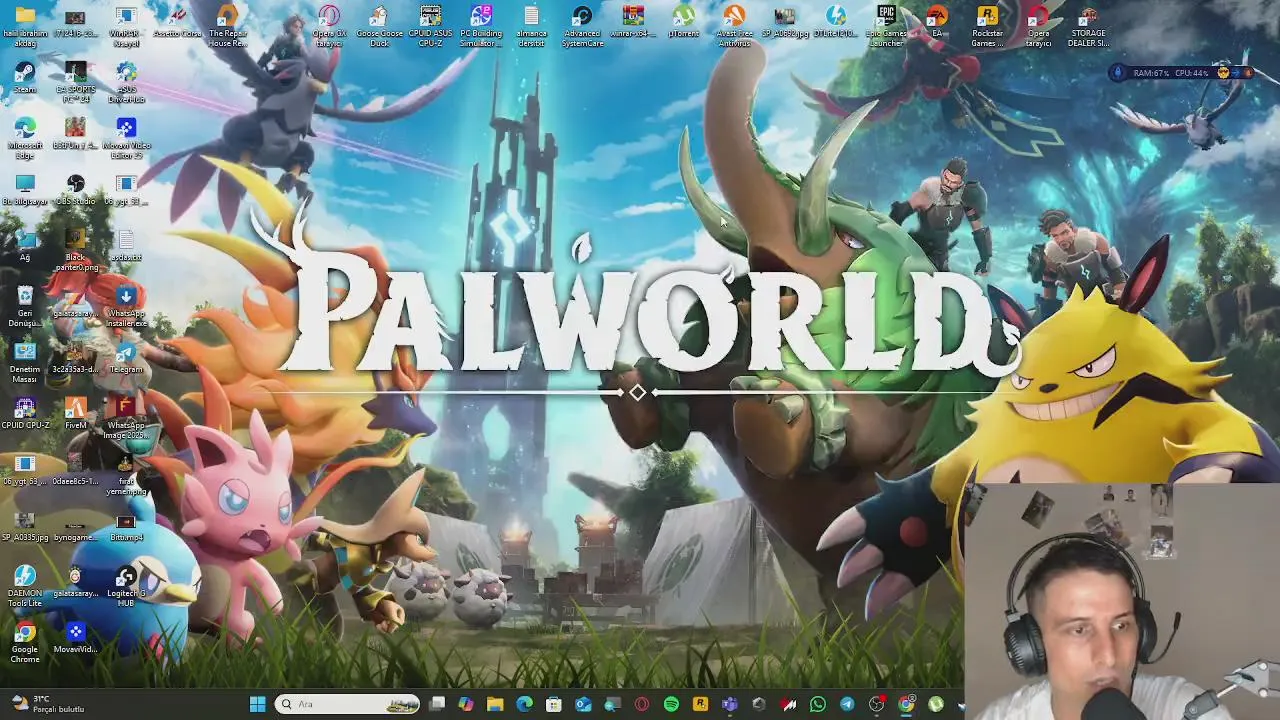The width and height of the screenshot is (1280, 720).
Task: Launch OBS Studio shortcut
Action: [75, 190]
